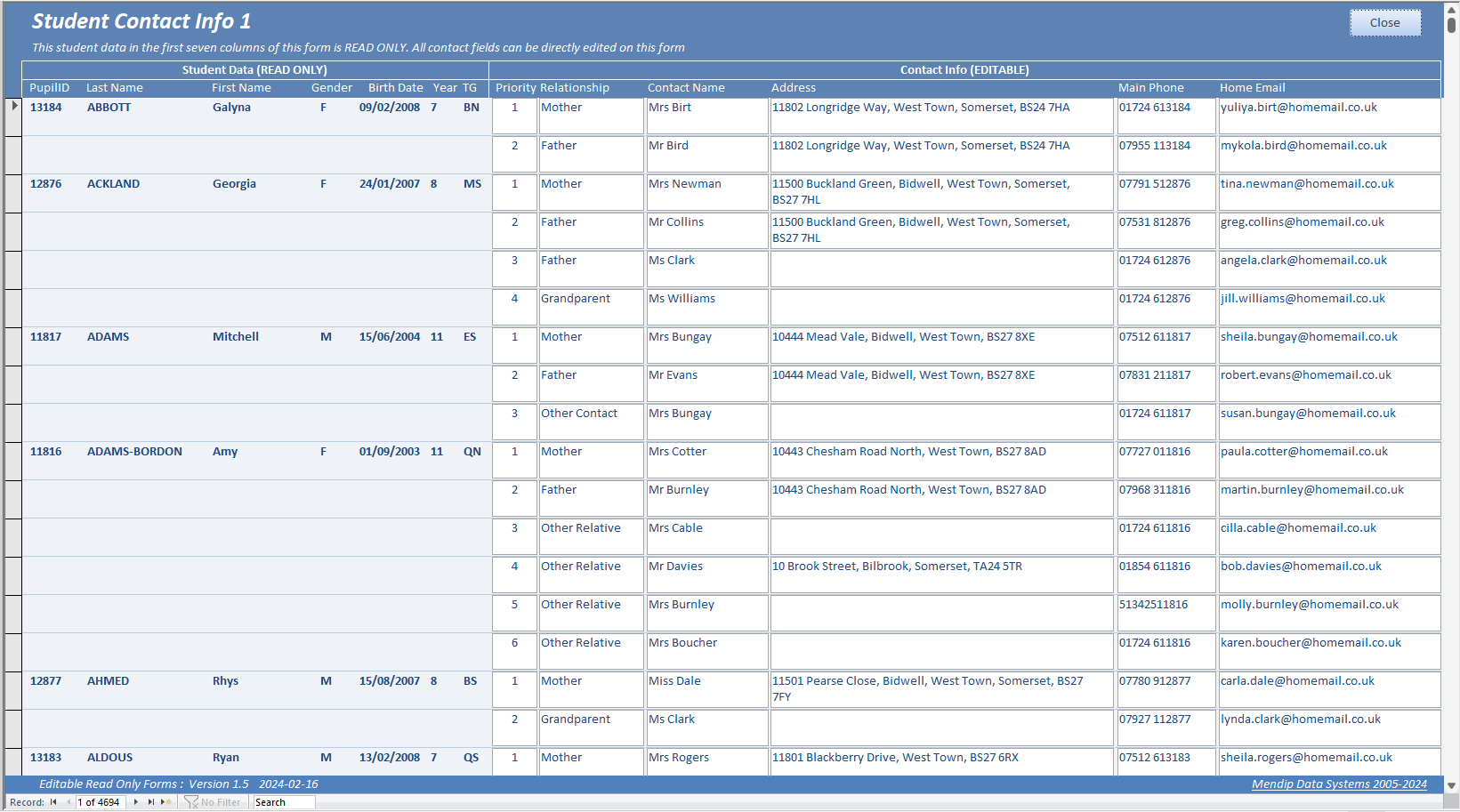The height and width of the screenshot is (812, 1460).
Task: Click Mr Burnley contact name field
Action: tap(707, 499)
